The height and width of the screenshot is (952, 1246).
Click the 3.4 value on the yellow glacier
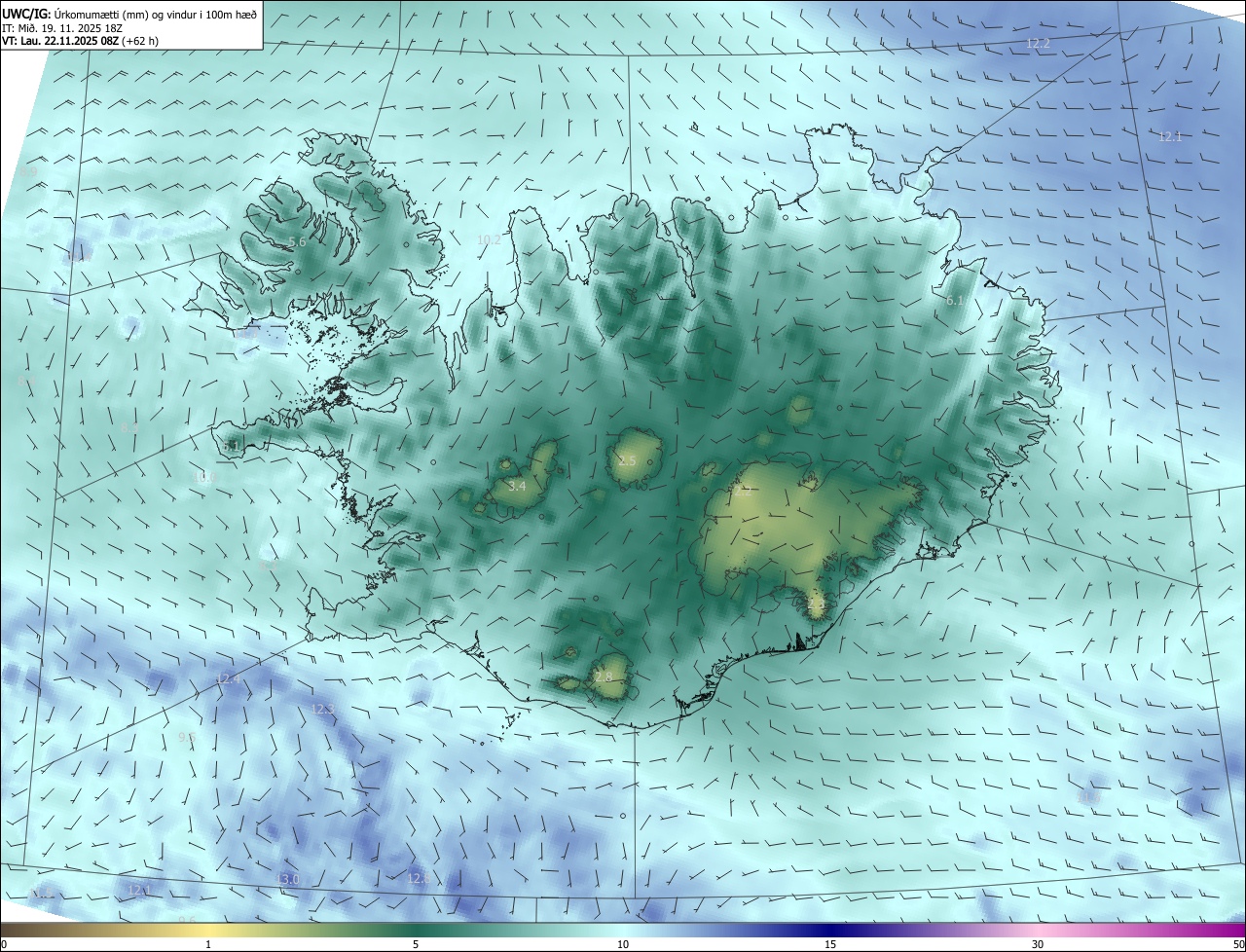point(517,486)
